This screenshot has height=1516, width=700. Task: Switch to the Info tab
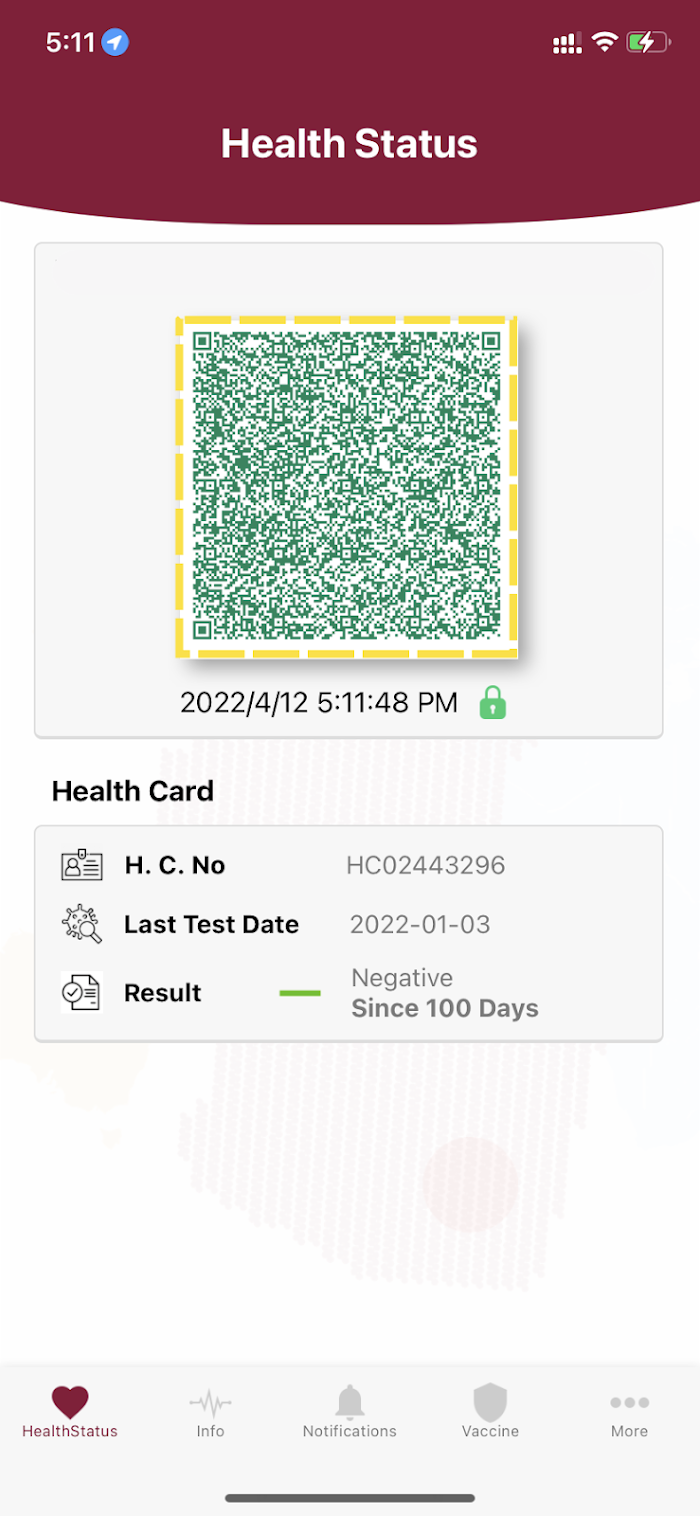pos(210,1411)
